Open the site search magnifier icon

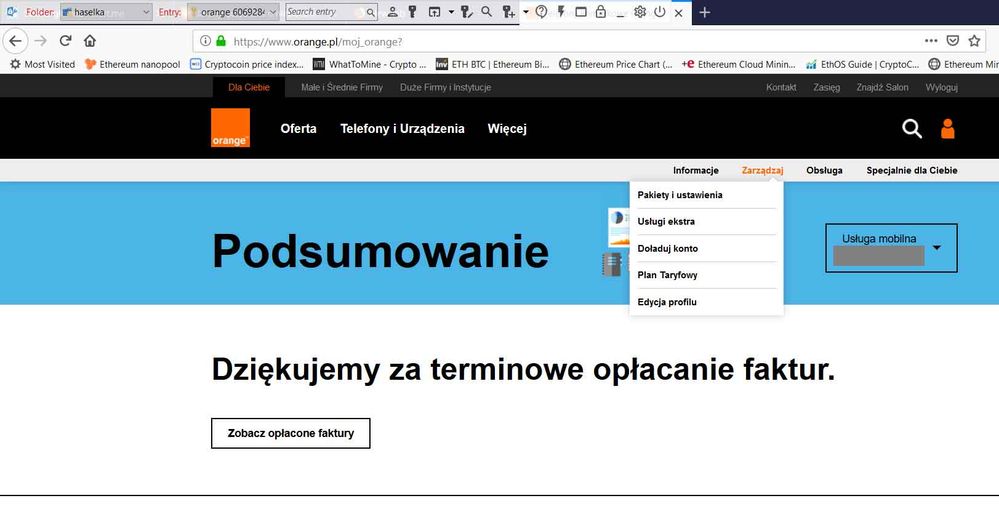pyautogui.click(x=911, y=128)
